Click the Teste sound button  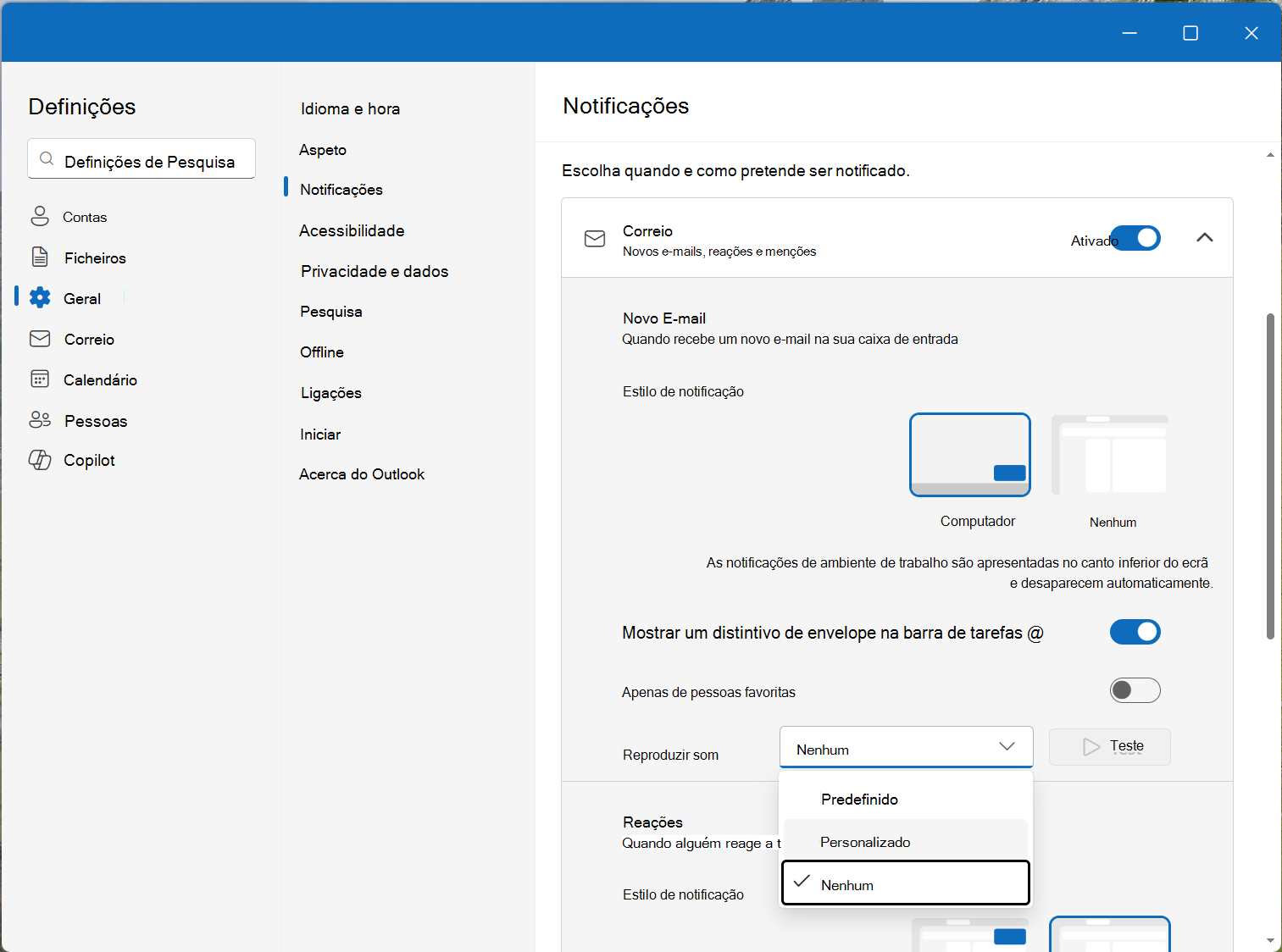tap(1110, 747)
